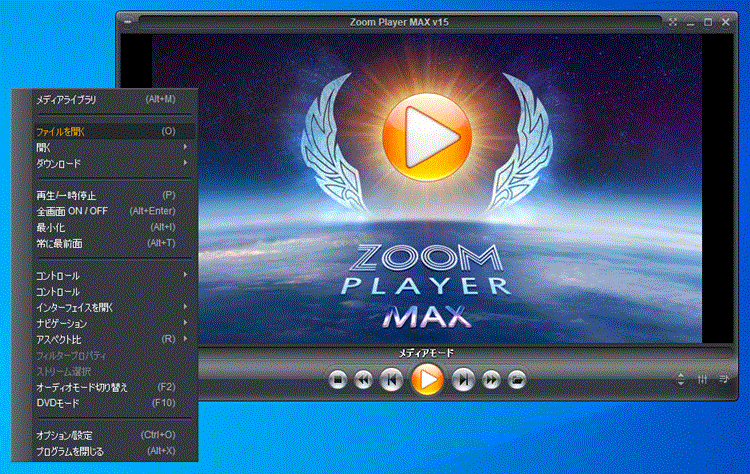Open the インターフェイスを開く submenu

pyautogui.click(x=114, y=308)
